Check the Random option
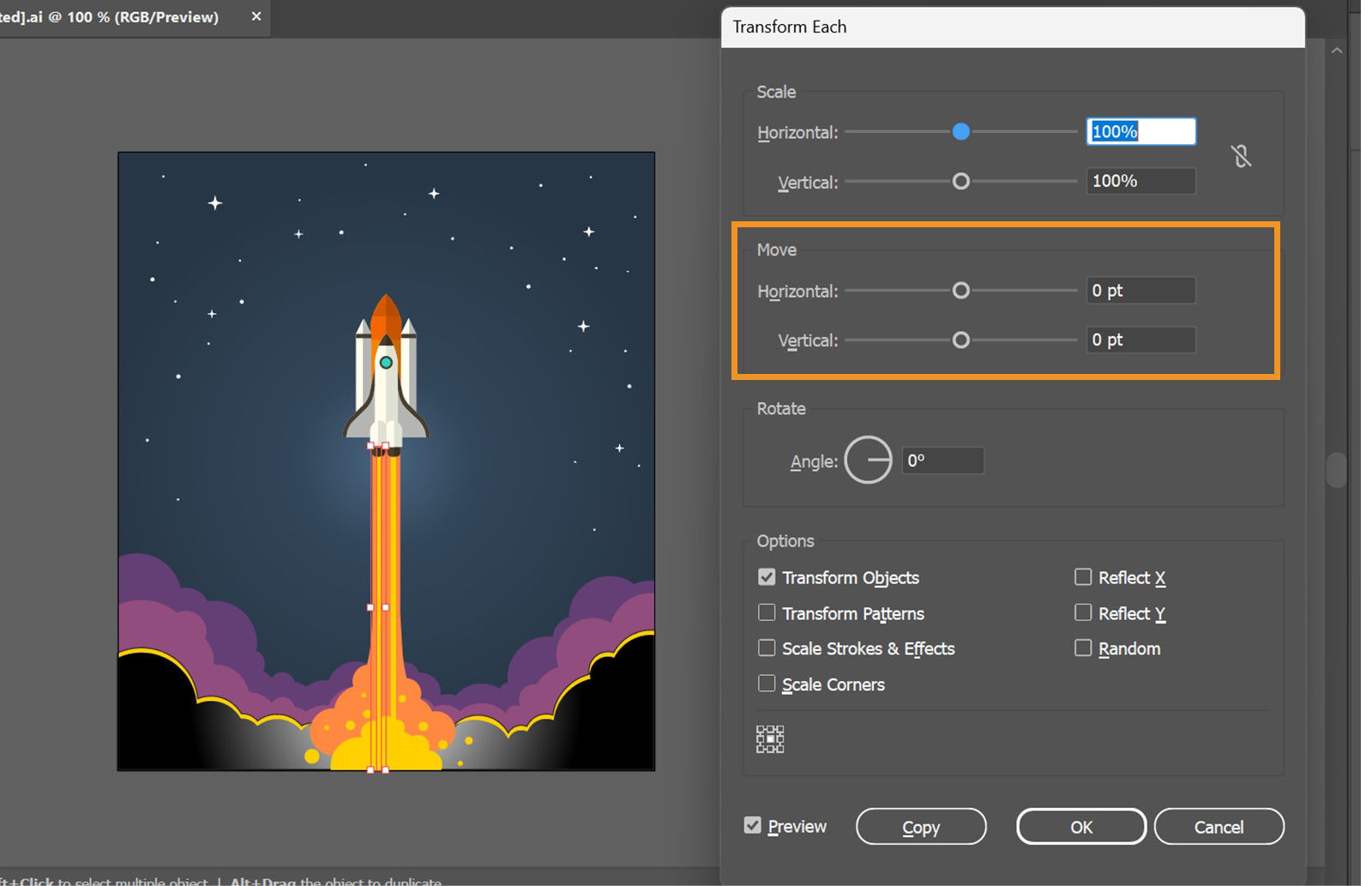This screenshot has width=1372, height=886. (1083, 648)
